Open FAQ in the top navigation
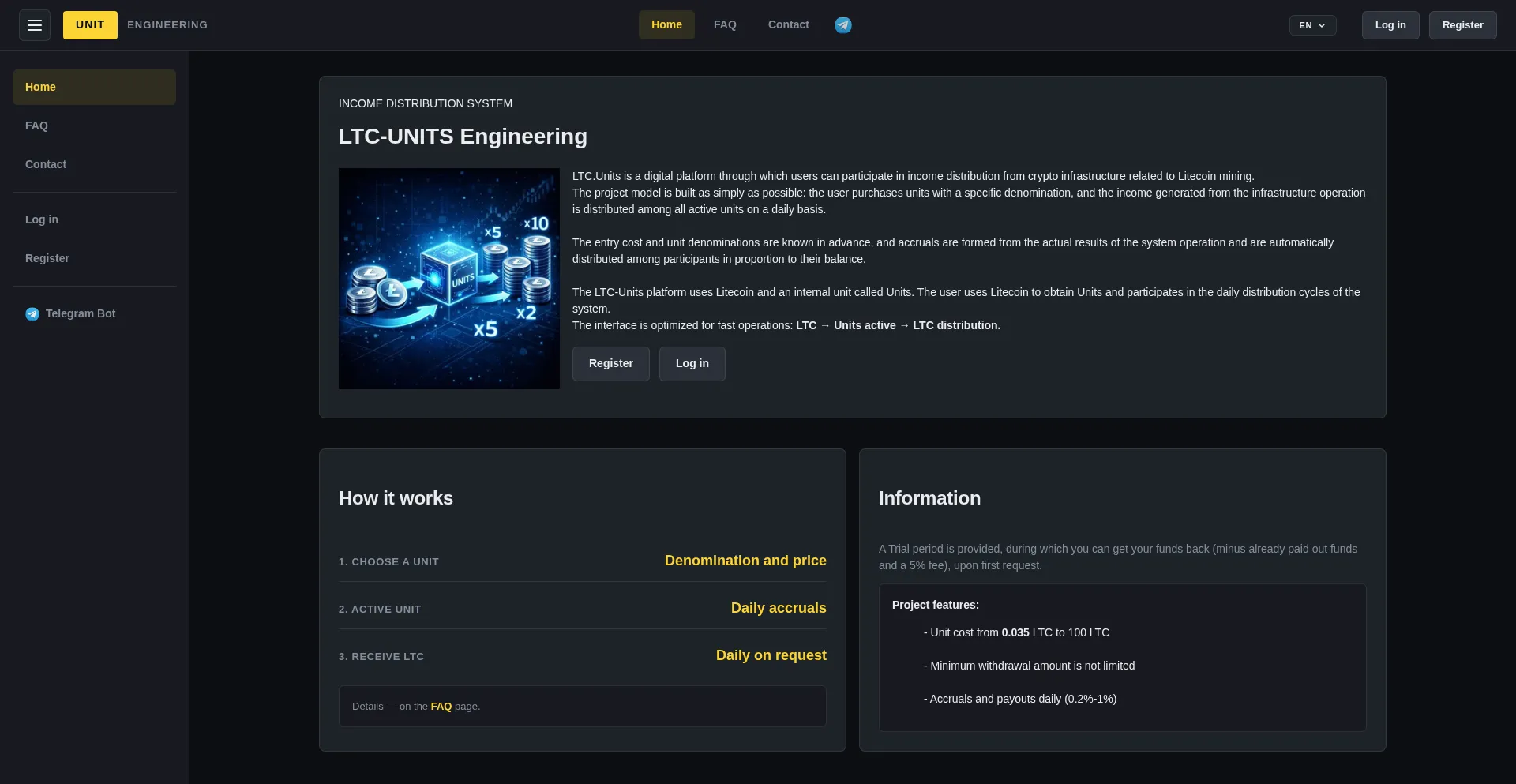 click(x=725, y=25)
